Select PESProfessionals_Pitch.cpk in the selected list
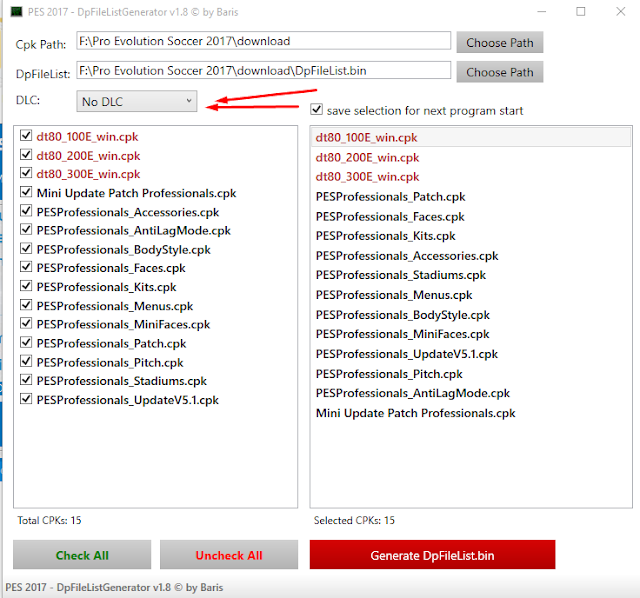The width and height of the screenshot is (640, 598). 471,373
